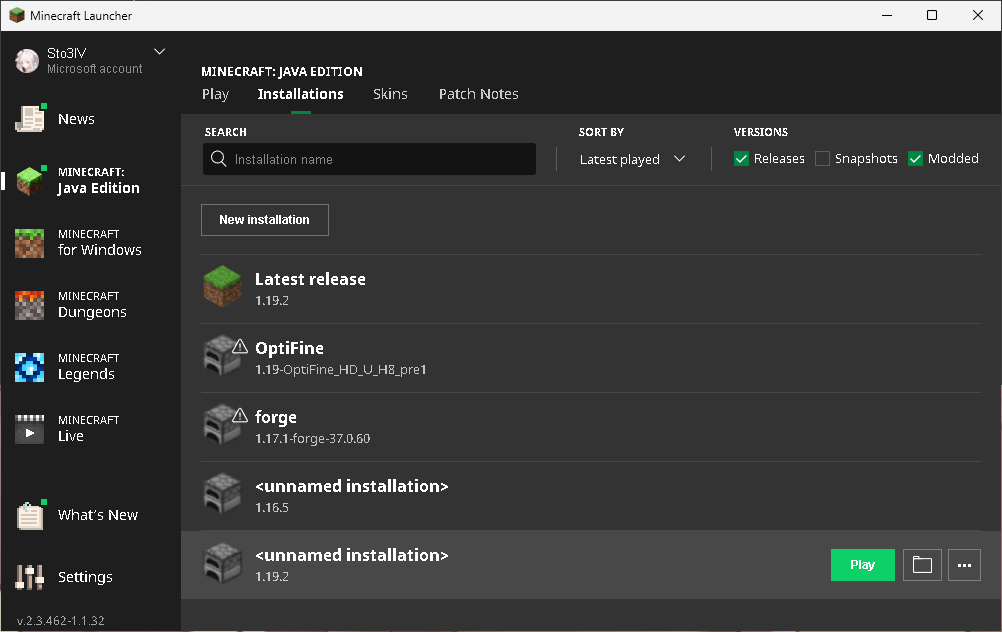Open the What's New clipboard icon

(30, 515)
